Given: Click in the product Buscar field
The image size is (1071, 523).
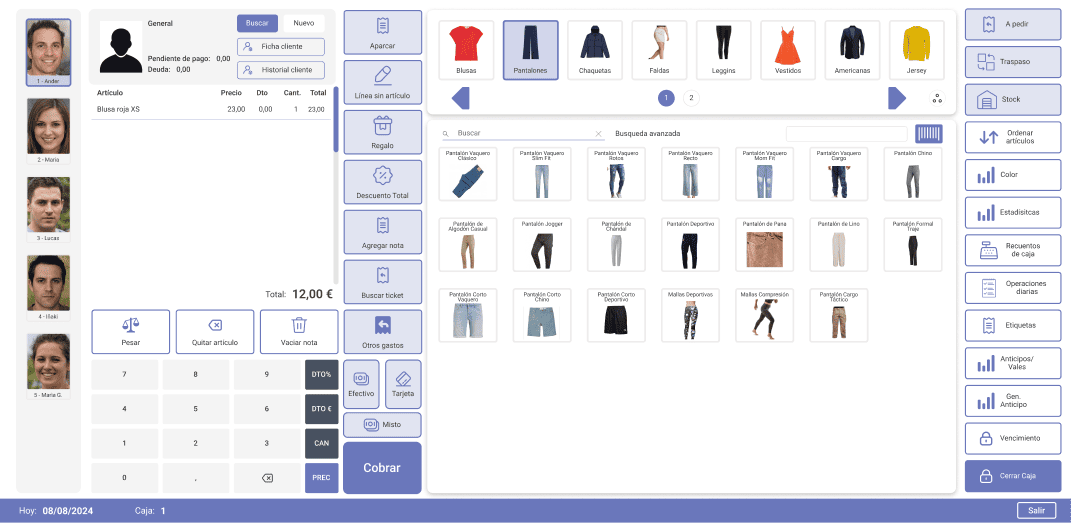Looking at the screenshot, I should (523, 134).
